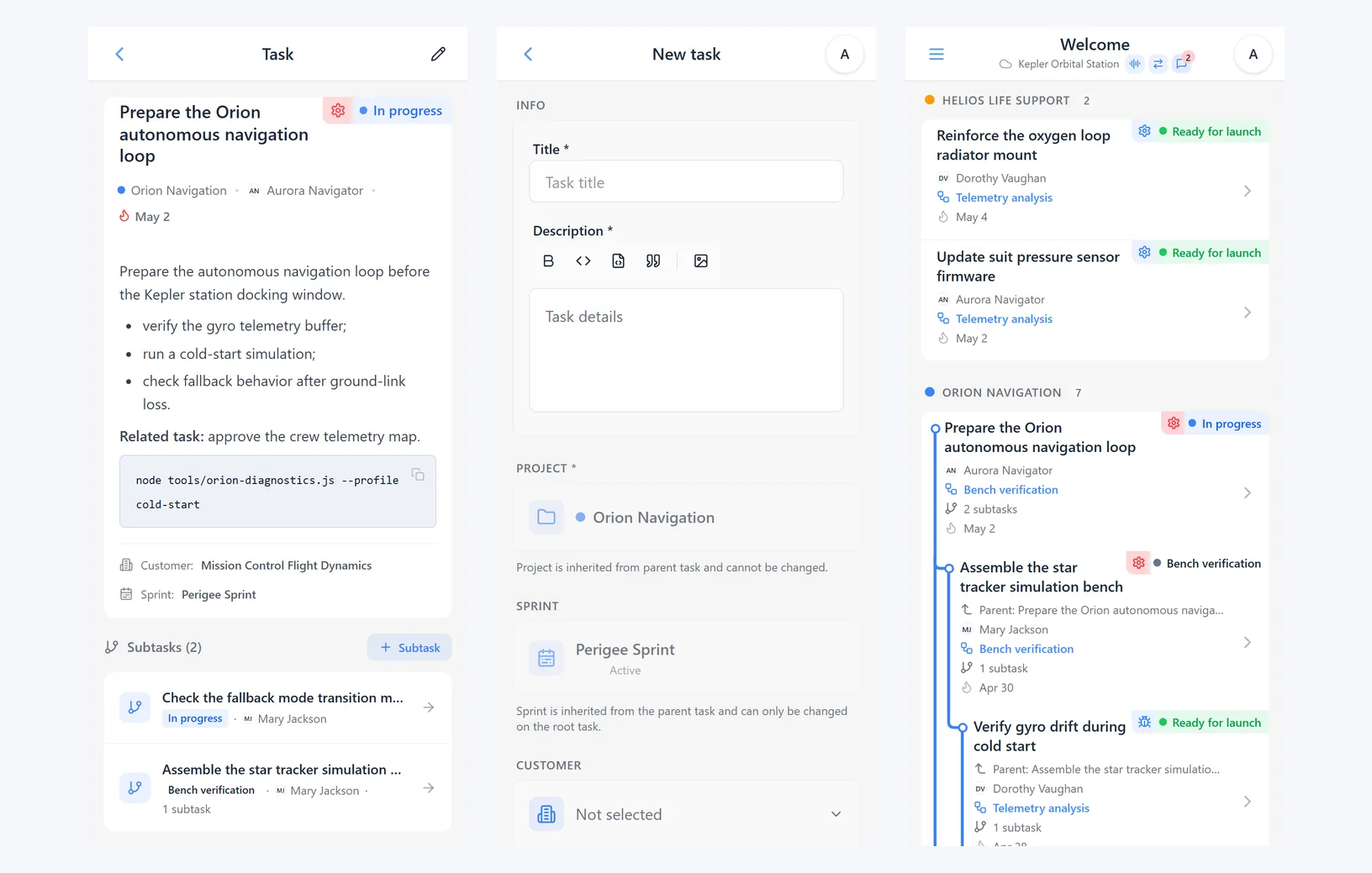This screenshot has height=873, width=1372.
Task: Click Parent: Prepare the Orion autonomous link
Action: tap(1101, 610)
